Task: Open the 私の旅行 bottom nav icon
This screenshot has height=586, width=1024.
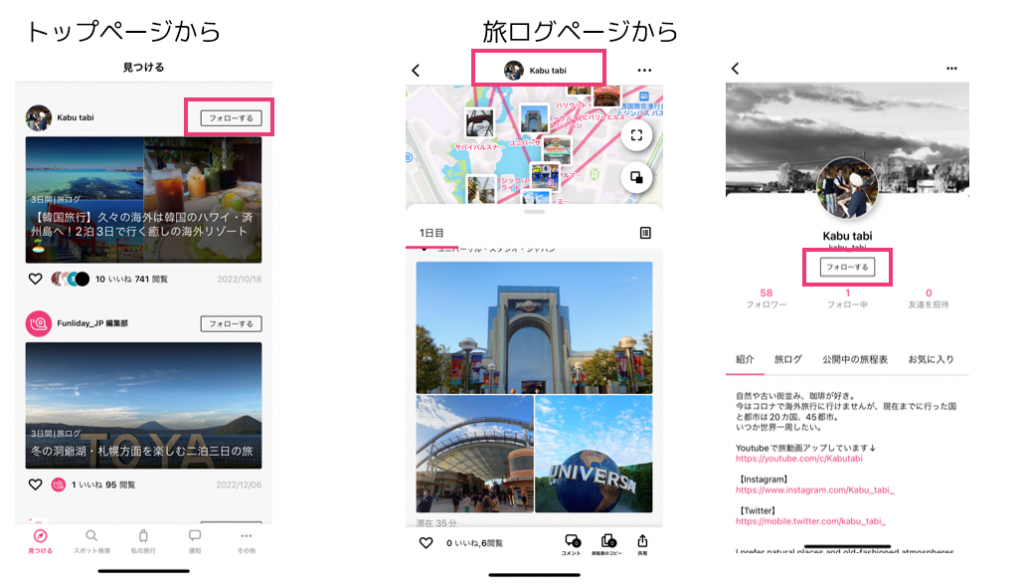Action: click(143, 537)
